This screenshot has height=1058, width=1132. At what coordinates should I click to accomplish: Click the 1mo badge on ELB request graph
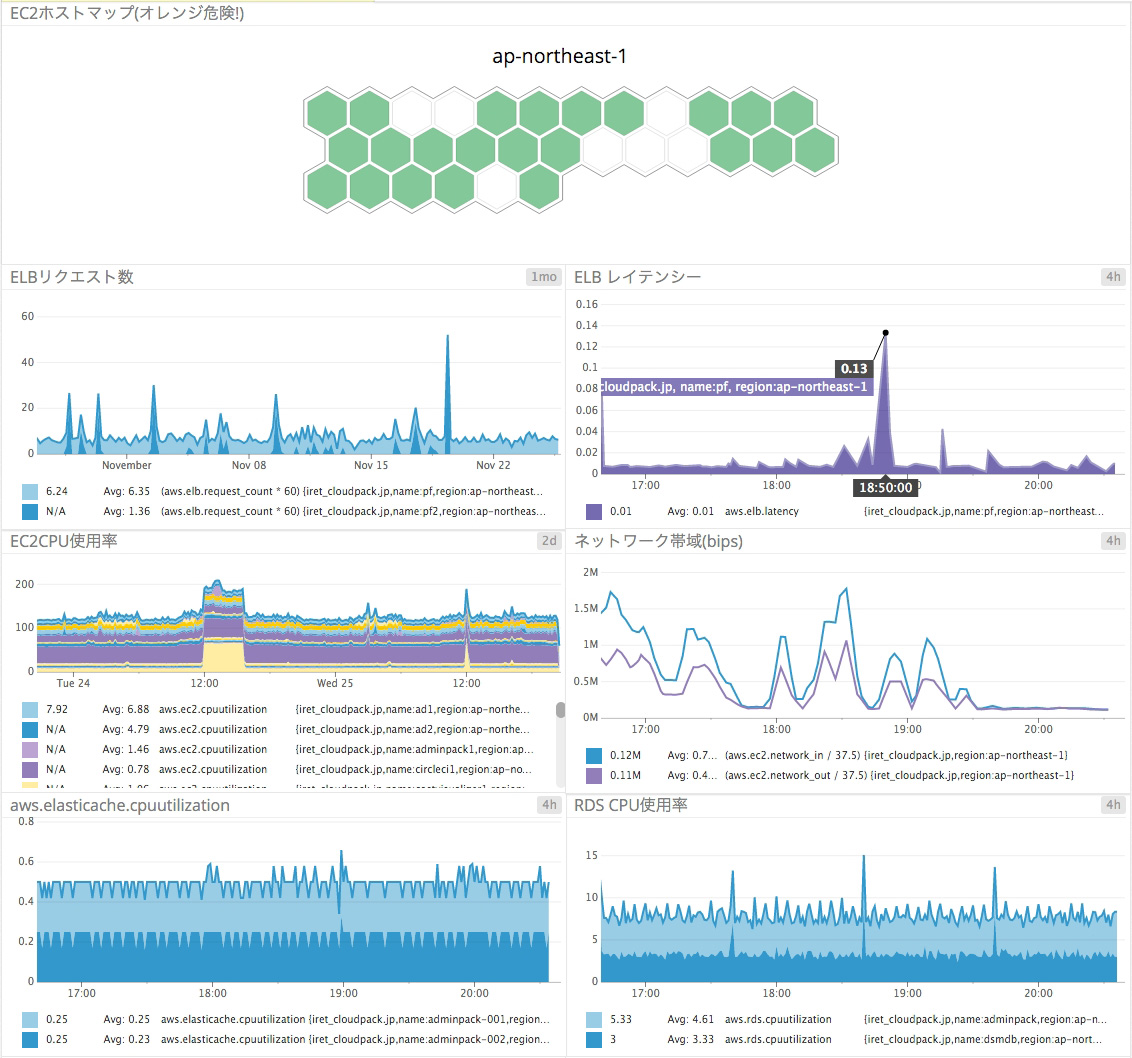point(544,277)
